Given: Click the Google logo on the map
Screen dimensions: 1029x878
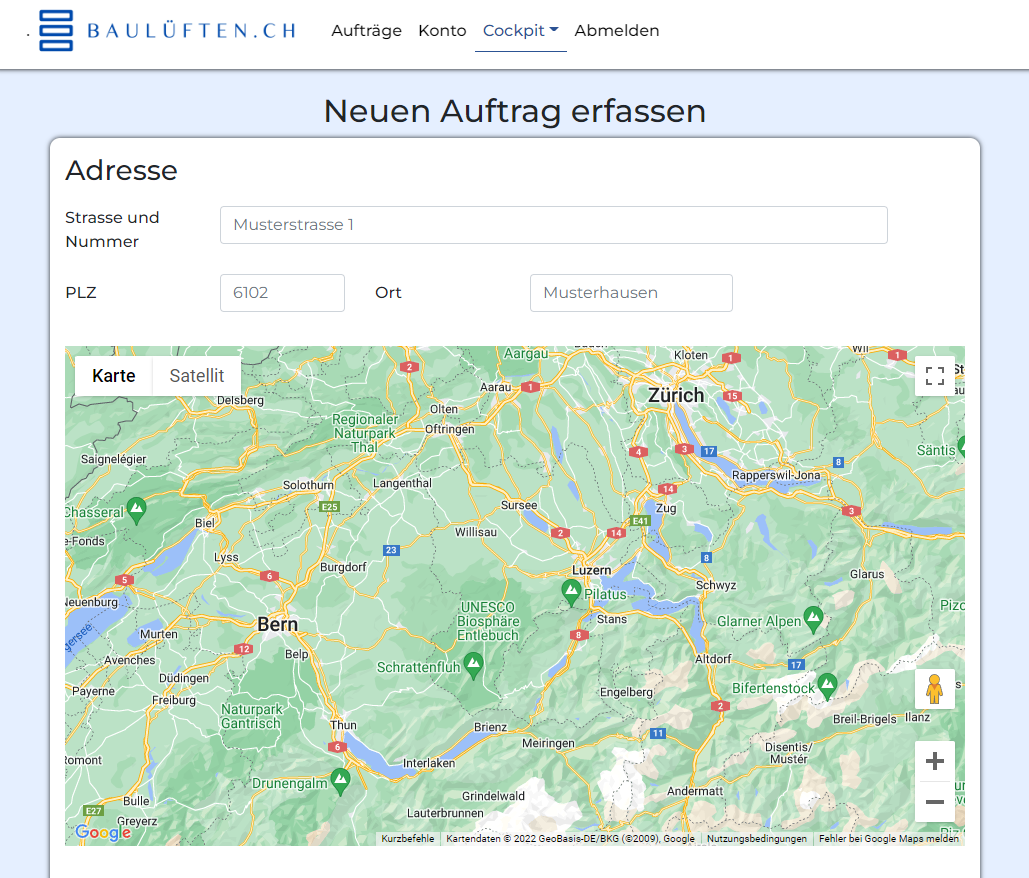Looking at the screenshot, I should (x=100, y=834).
